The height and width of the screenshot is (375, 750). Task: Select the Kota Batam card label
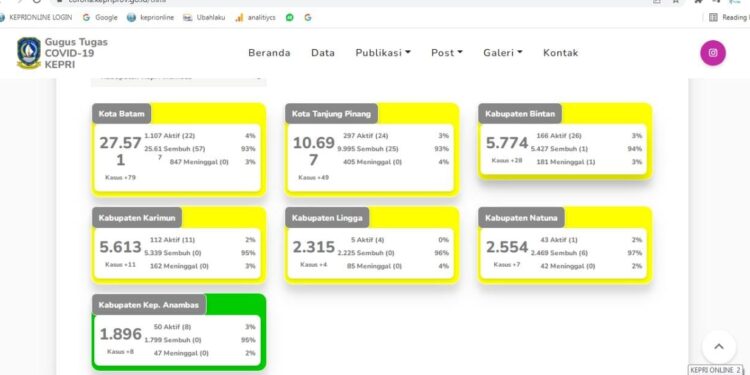[121, 114]
